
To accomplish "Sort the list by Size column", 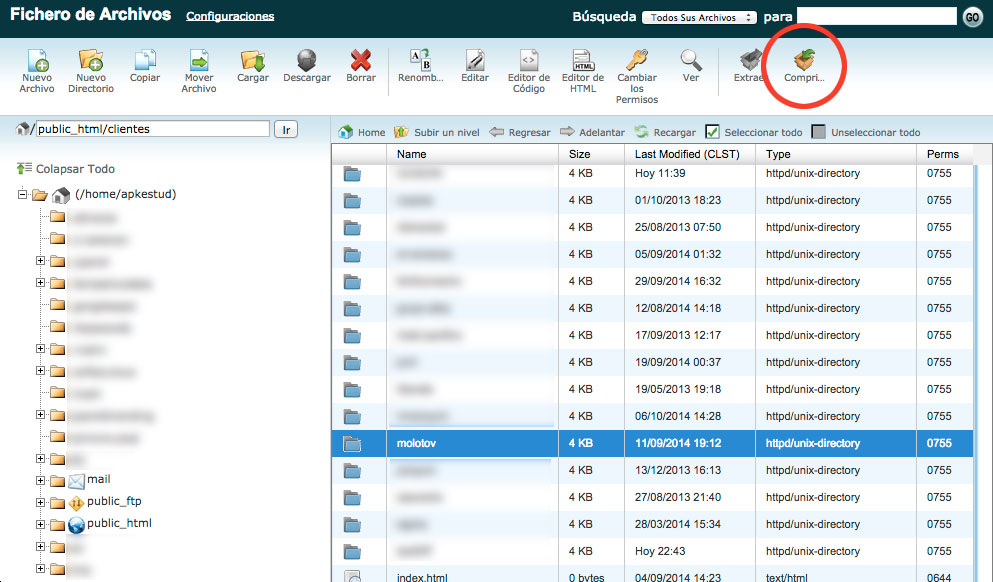I will [x=591, y=154].
